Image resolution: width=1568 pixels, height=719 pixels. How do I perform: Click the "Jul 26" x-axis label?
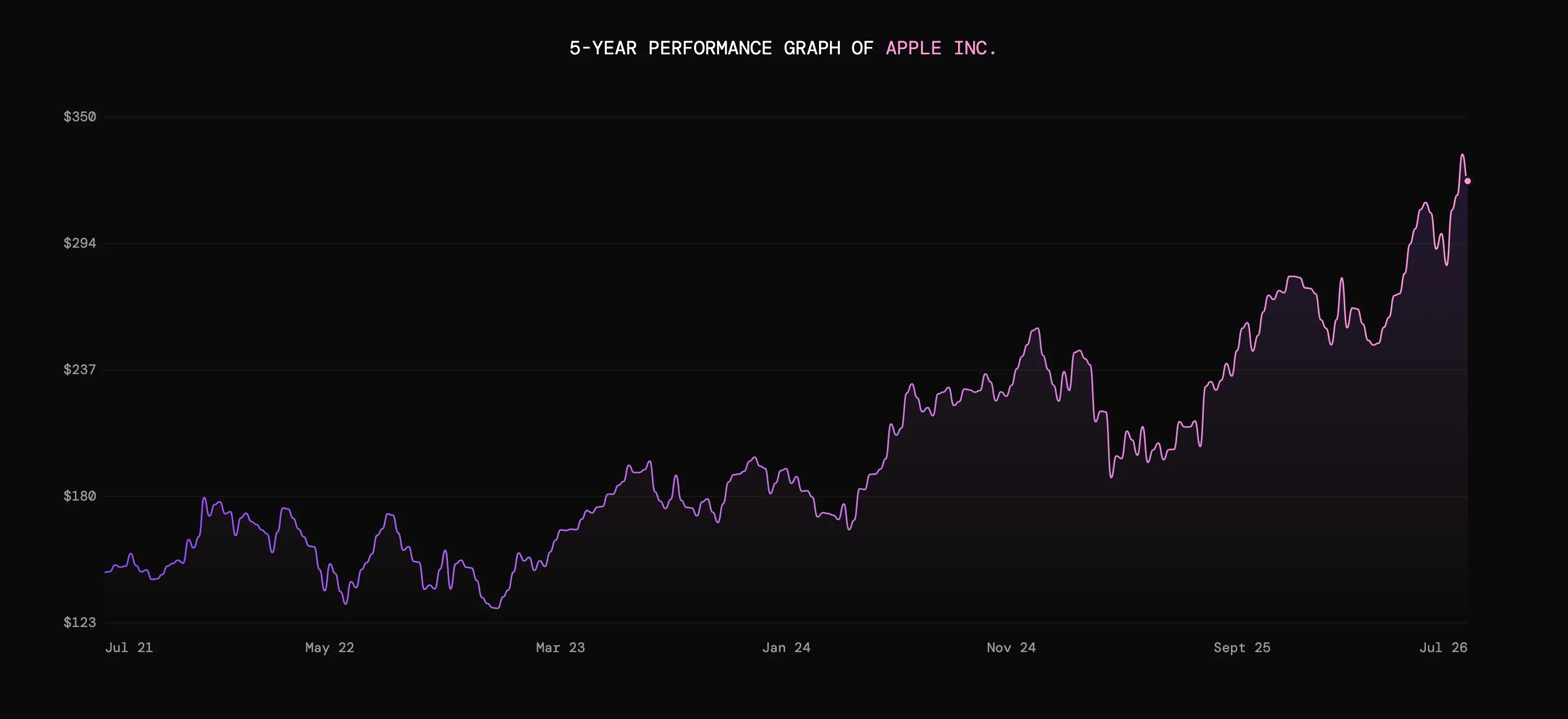point(1443,647)
